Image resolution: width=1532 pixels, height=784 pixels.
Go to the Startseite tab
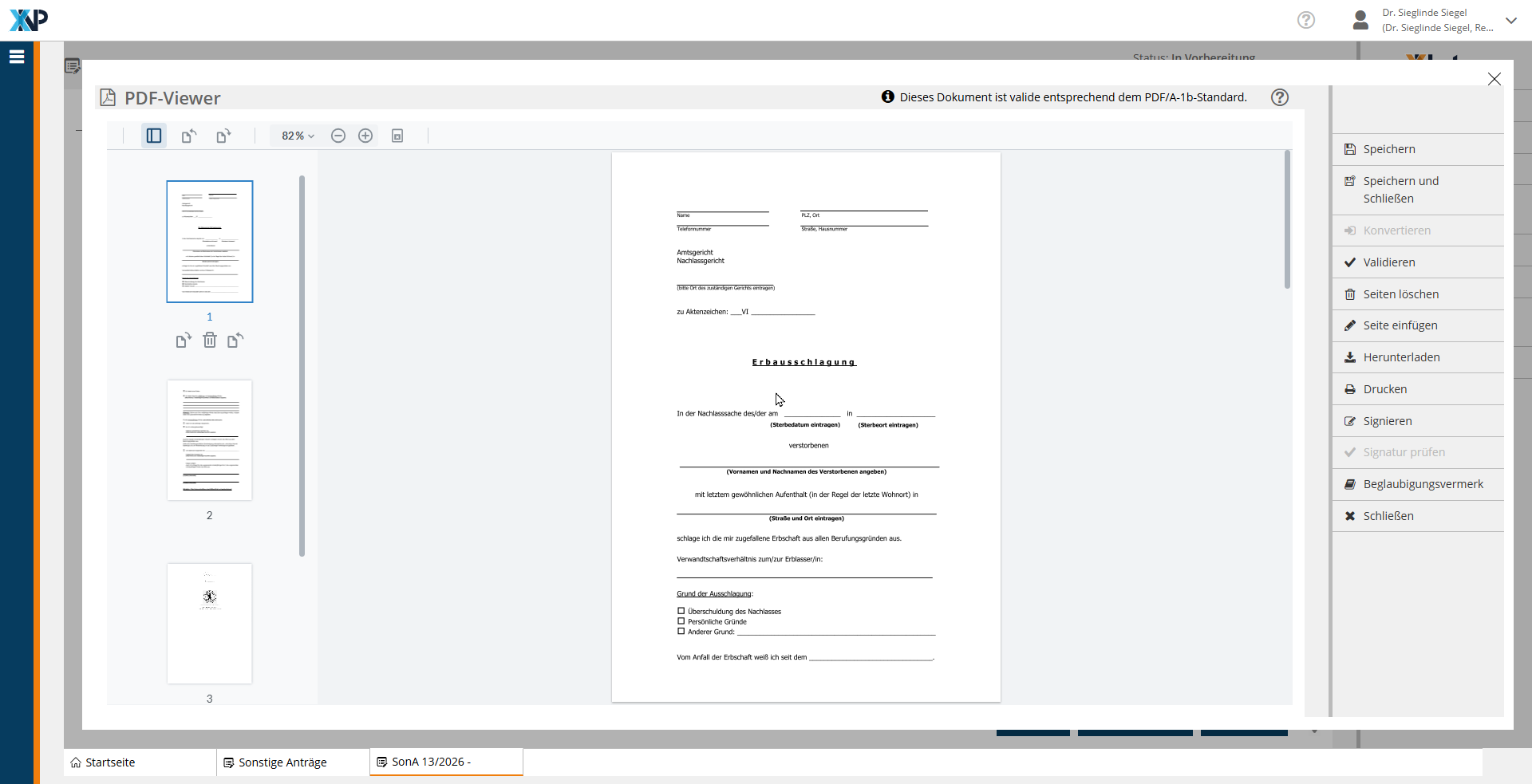click(110, 762)
